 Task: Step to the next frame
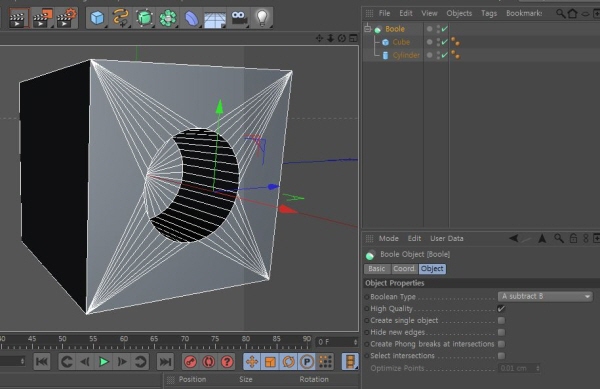tap(122, 361)
